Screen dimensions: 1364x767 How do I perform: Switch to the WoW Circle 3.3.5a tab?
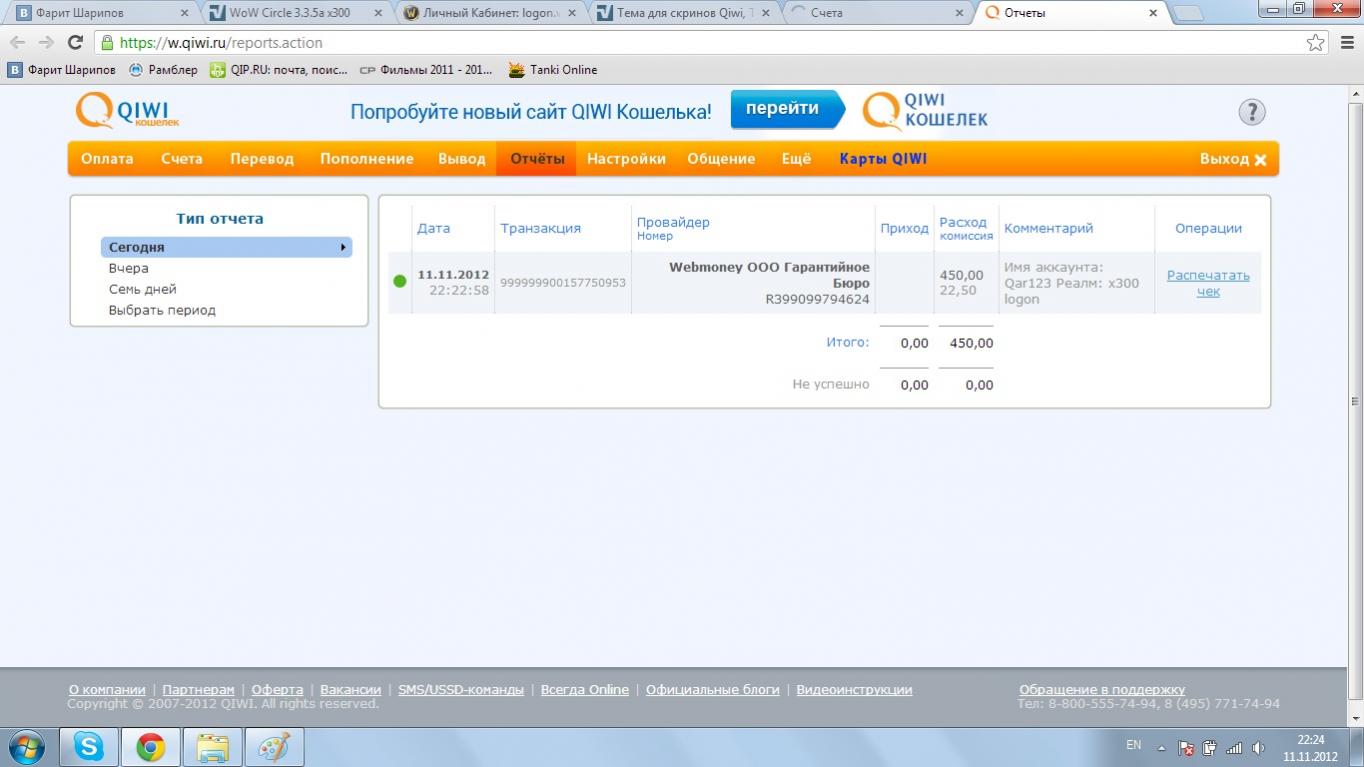tap(295, 13)
